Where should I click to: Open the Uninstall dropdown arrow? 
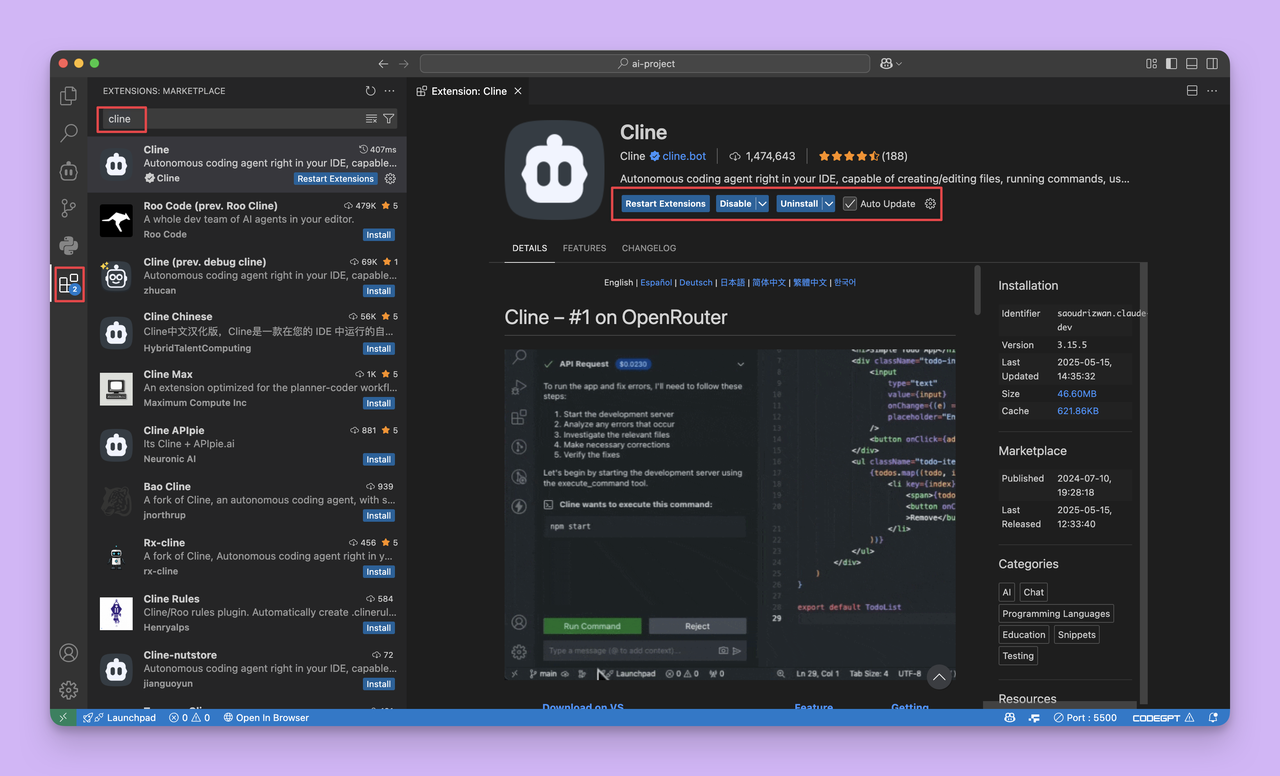coord(829,204)
